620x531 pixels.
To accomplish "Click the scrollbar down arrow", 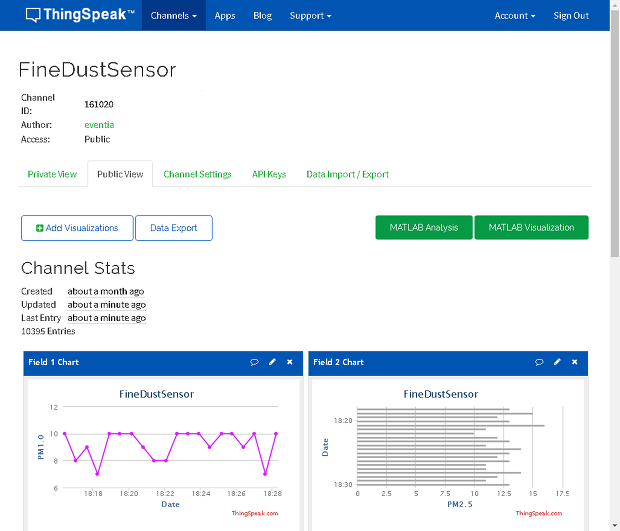I will pyautogui.click(x=615, y=527).
